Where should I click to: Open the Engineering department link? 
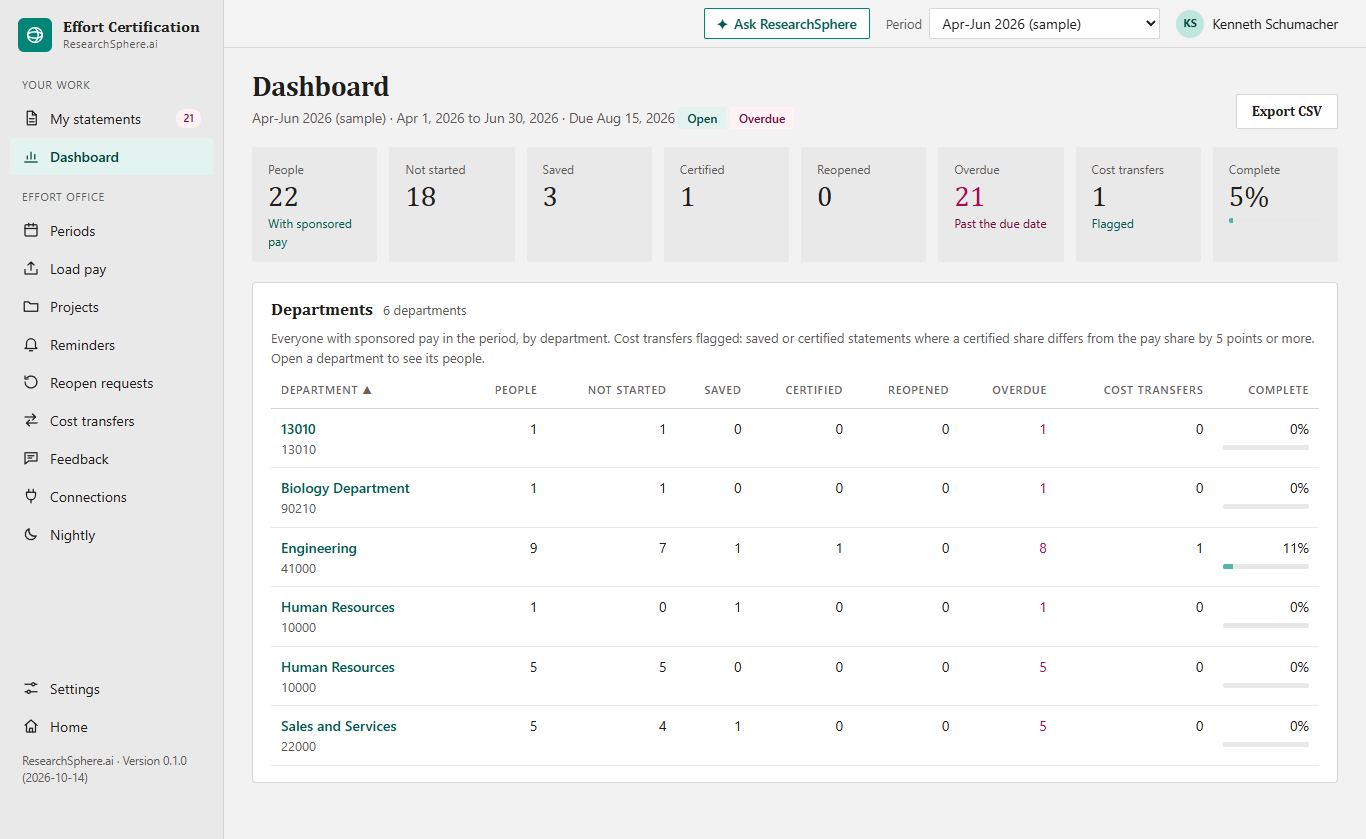click(319, 548)
